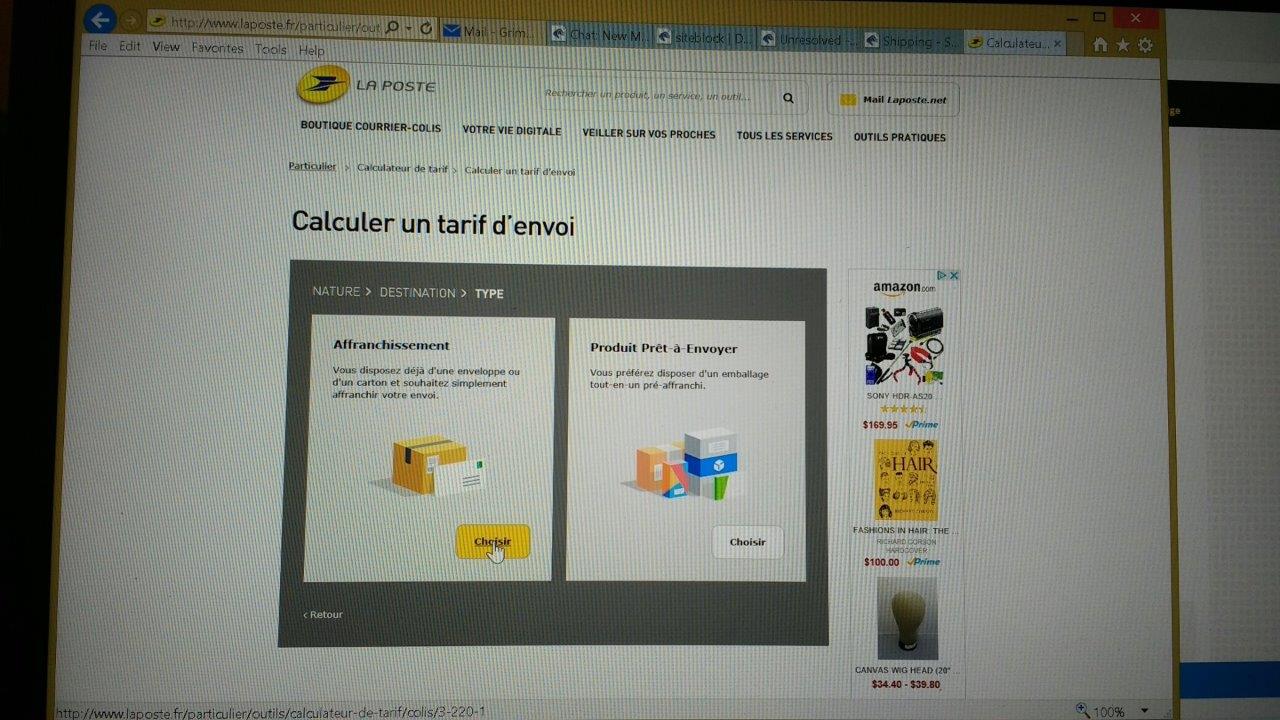The image size is (1280, 720).
Task: Click the browser Home icon
Action: pos(1101,45)
